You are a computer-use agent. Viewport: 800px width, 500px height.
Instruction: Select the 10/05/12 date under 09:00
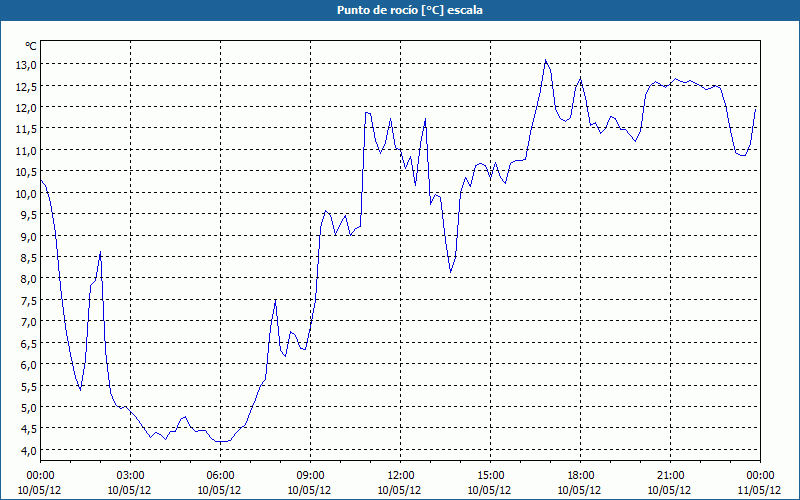pyautogui.click(x=310, y=490)
